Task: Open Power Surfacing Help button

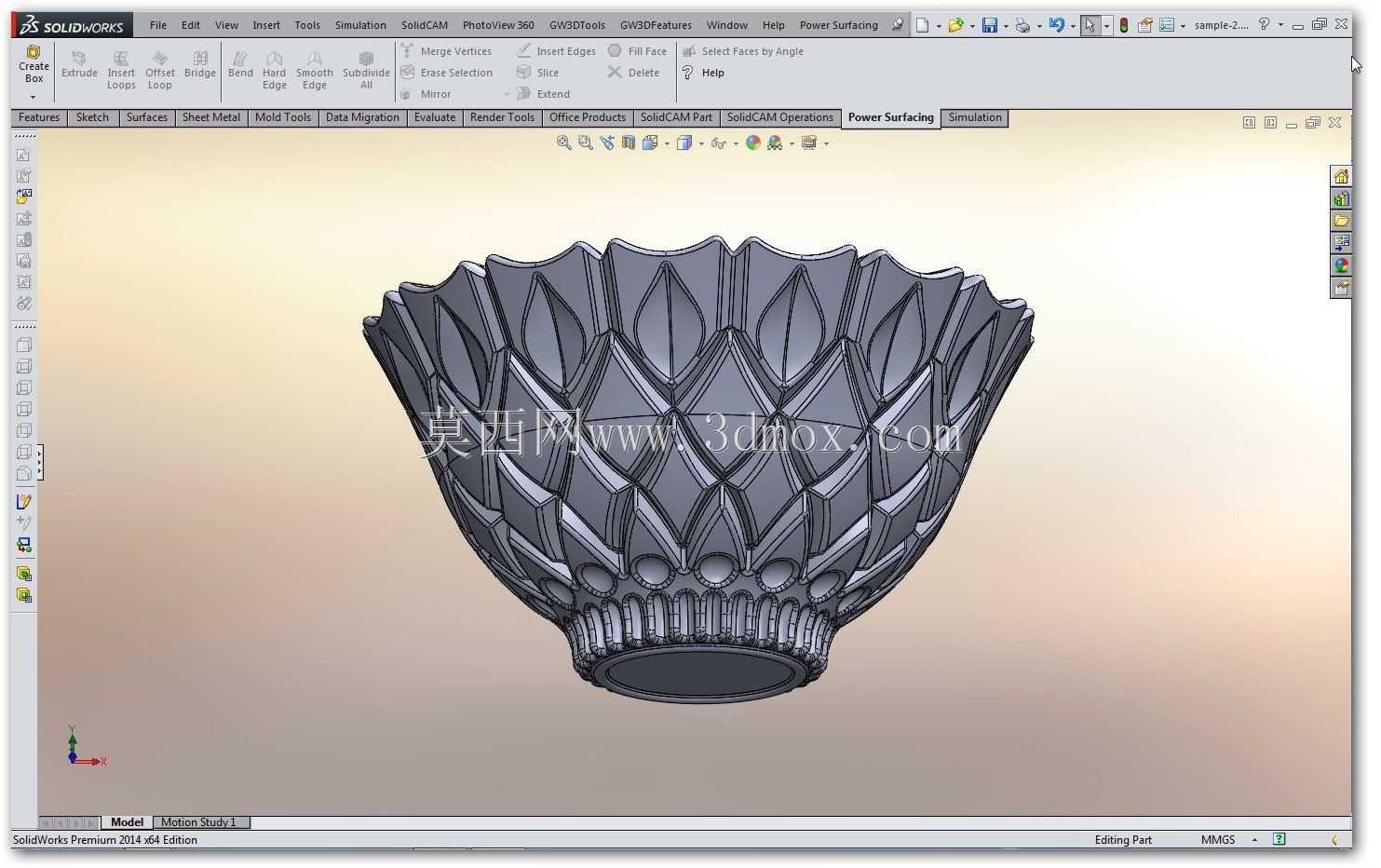Action: (x=703, y=73)
